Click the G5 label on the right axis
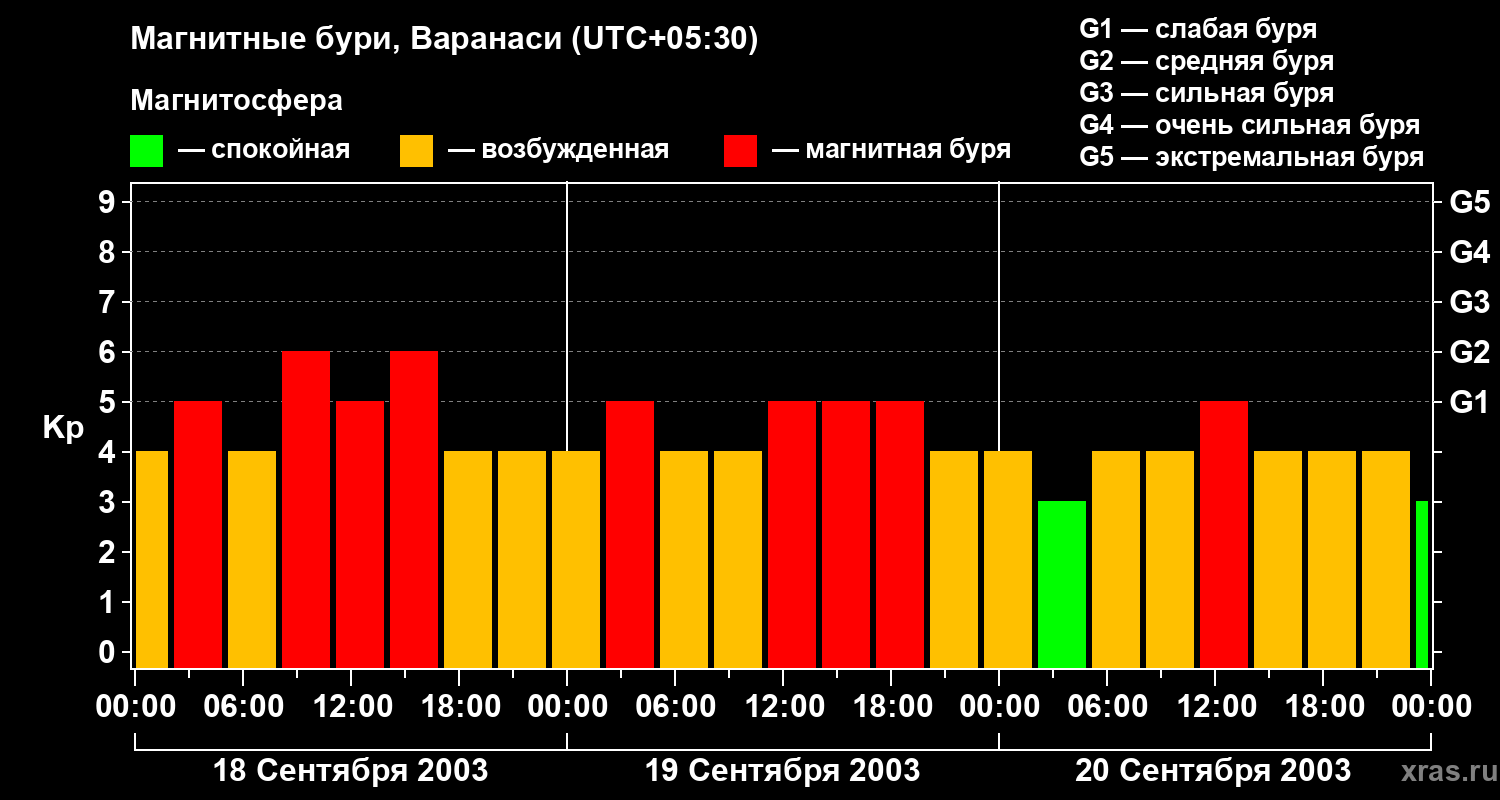This screenshot has width=1500, height=800. (x=1469, y=202)
